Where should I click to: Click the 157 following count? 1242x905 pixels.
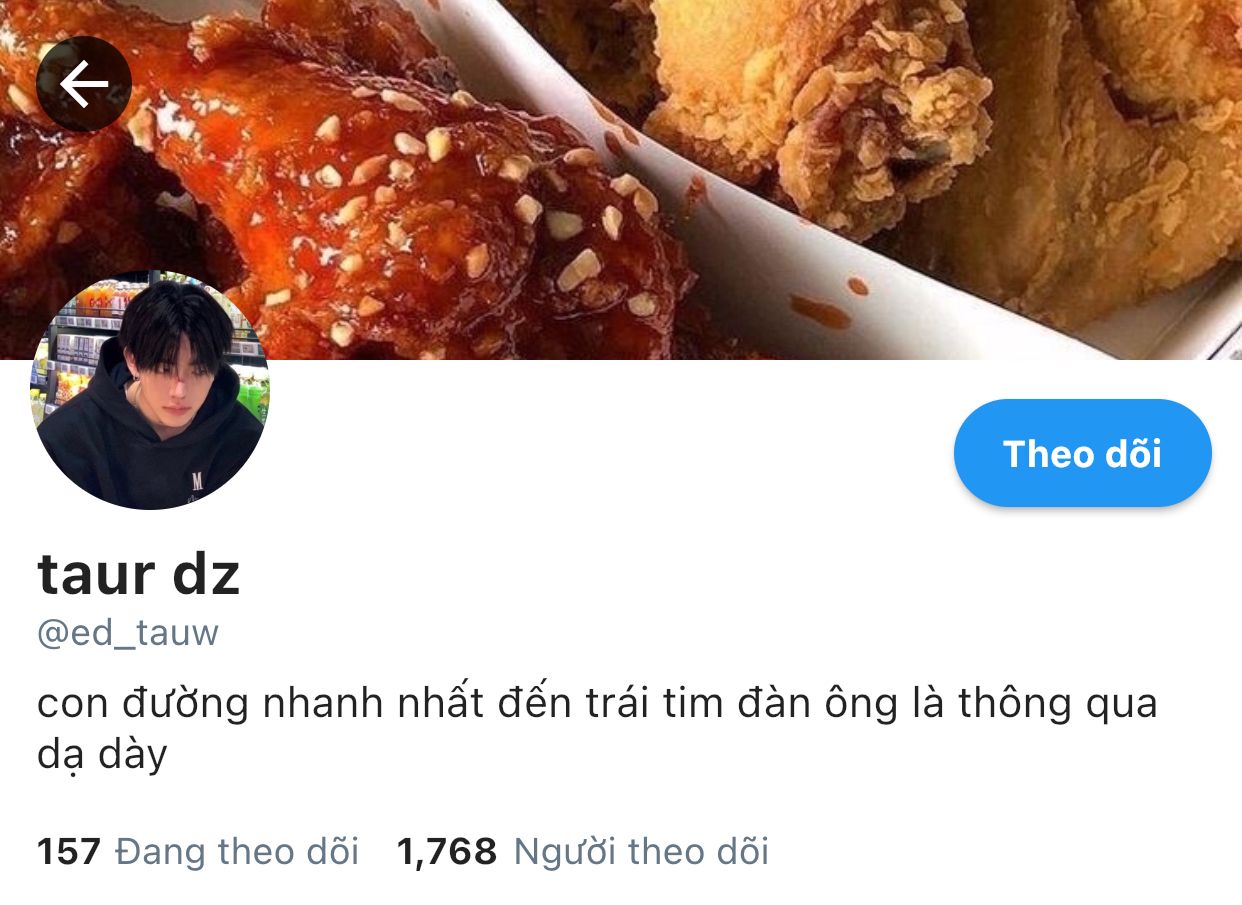[x=69, y=852]
